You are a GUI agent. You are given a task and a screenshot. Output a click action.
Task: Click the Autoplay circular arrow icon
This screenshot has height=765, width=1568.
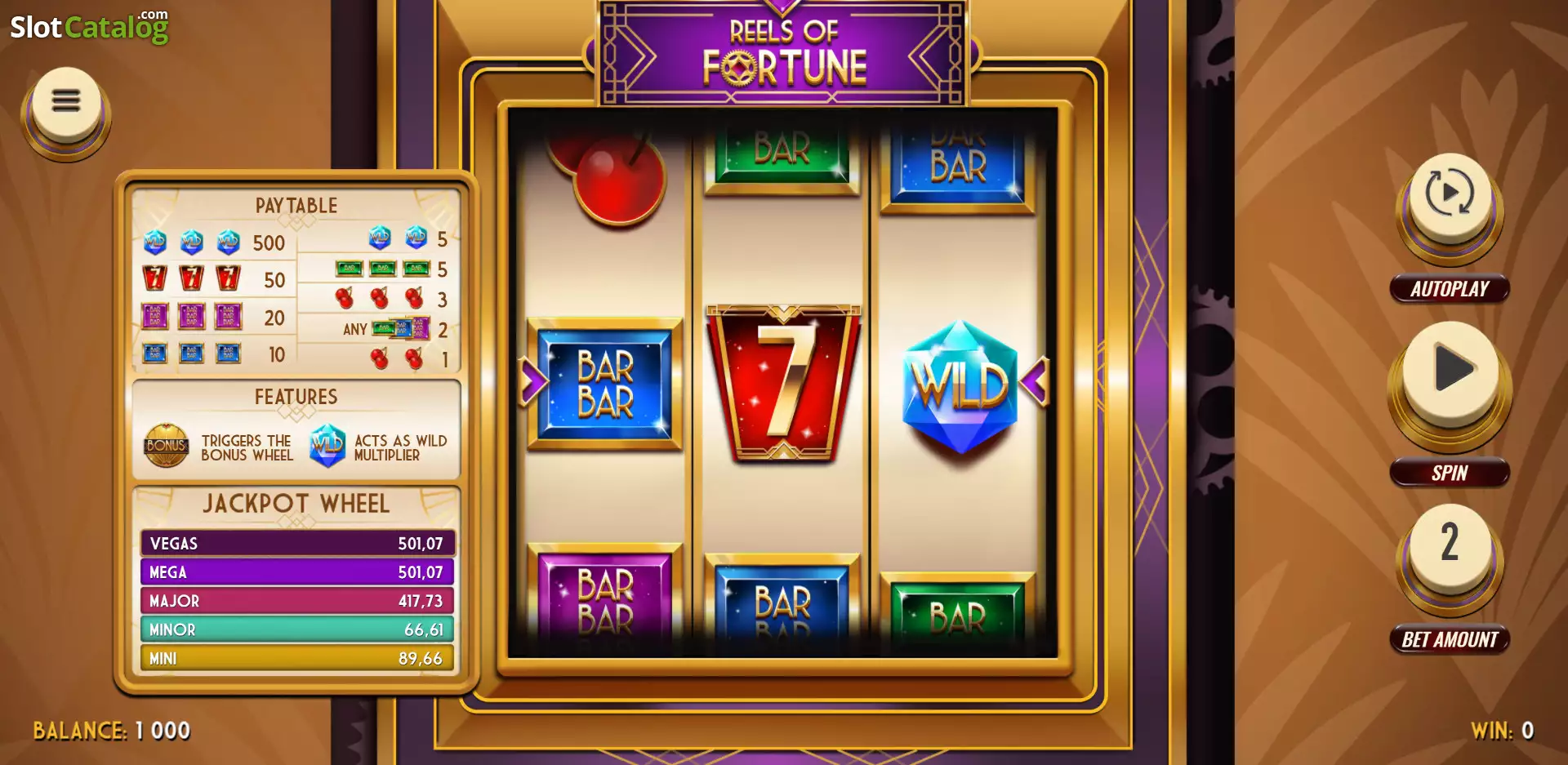coord(1450,195)
